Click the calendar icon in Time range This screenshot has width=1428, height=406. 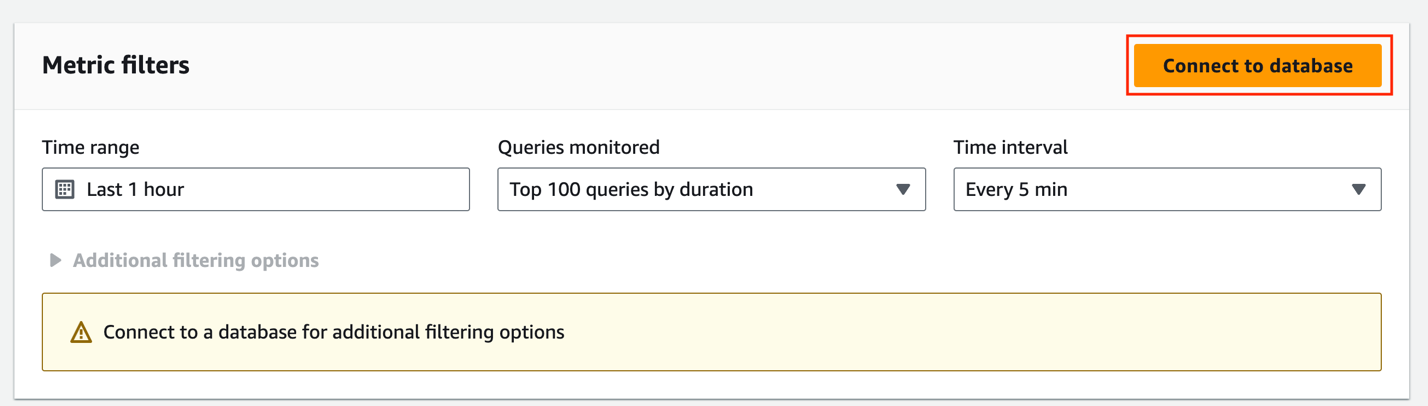(x=65, y=189)
